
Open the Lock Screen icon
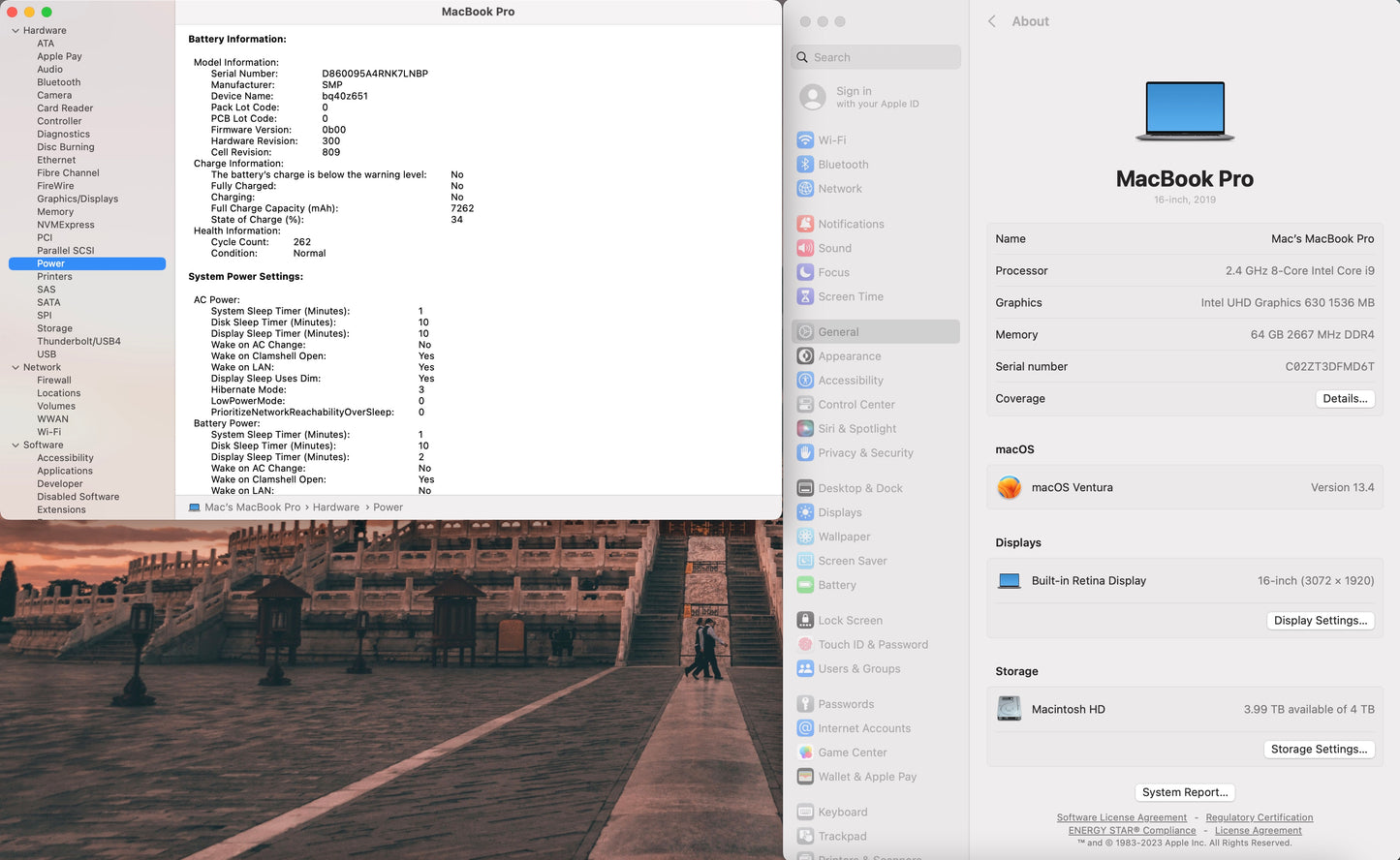pyautogui.click(x=805, y=620)
